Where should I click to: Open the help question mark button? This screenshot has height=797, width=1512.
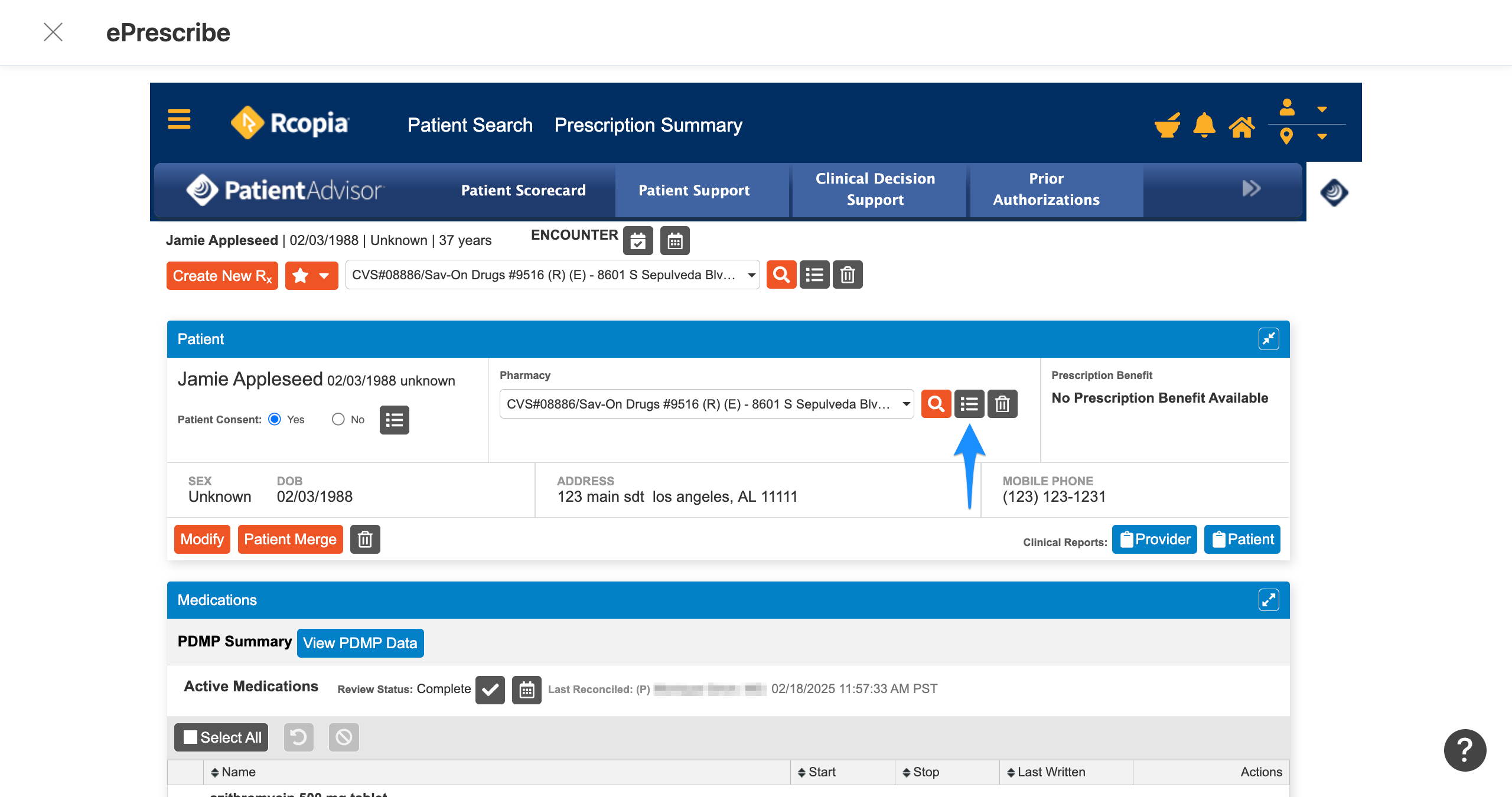click(1465, 750)
